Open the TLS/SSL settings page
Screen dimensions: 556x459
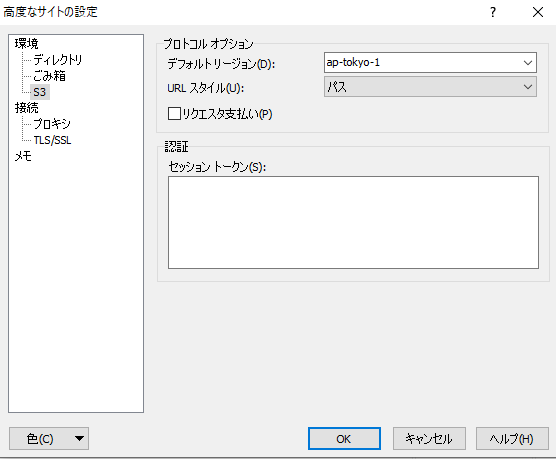52,140
